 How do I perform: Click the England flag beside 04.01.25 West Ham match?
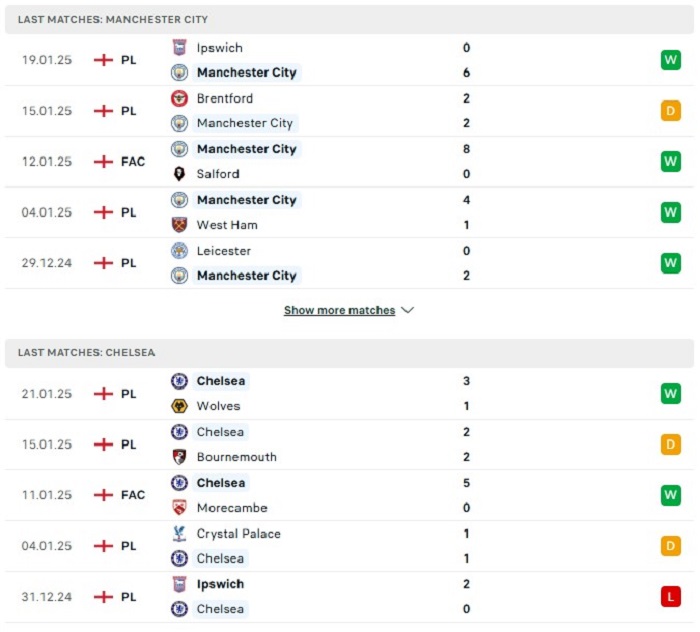click(103, 212)
